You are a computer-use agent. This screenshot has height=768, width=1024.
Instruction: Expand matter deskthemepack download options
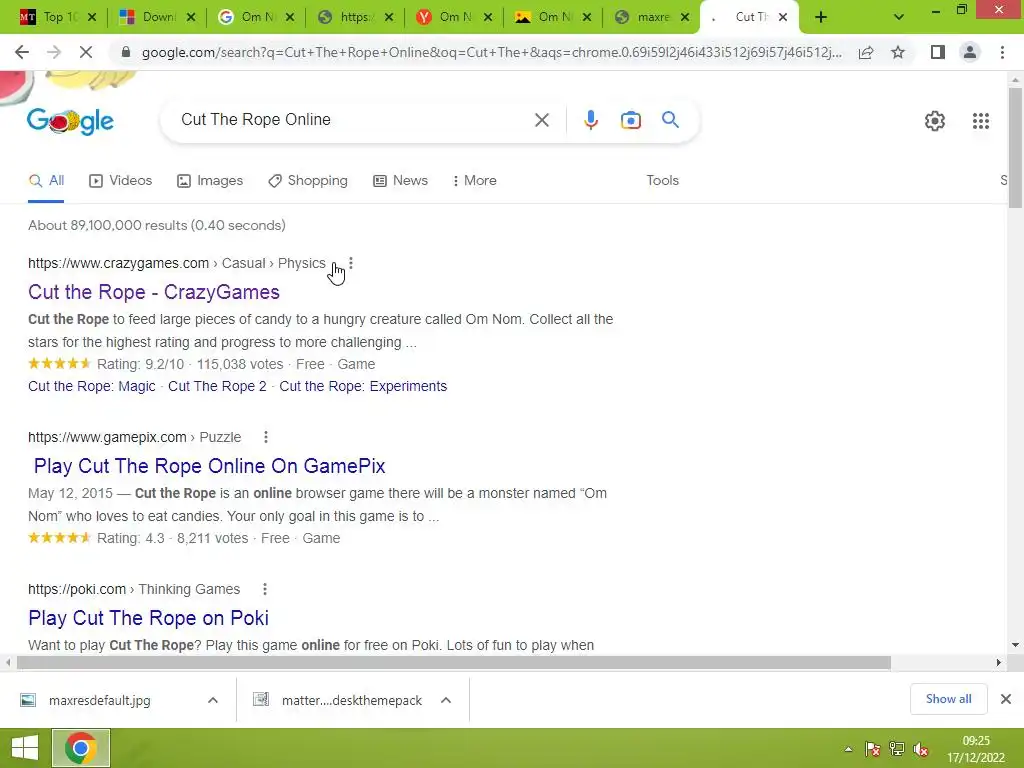tap(446, 700)
